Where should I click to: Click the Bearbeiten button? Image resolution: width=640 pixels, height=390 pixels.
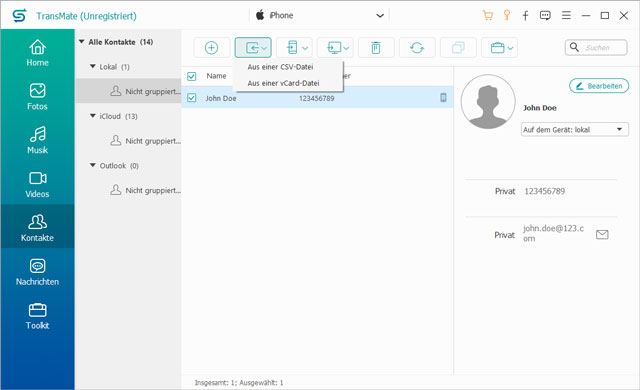tap(599, 86)
